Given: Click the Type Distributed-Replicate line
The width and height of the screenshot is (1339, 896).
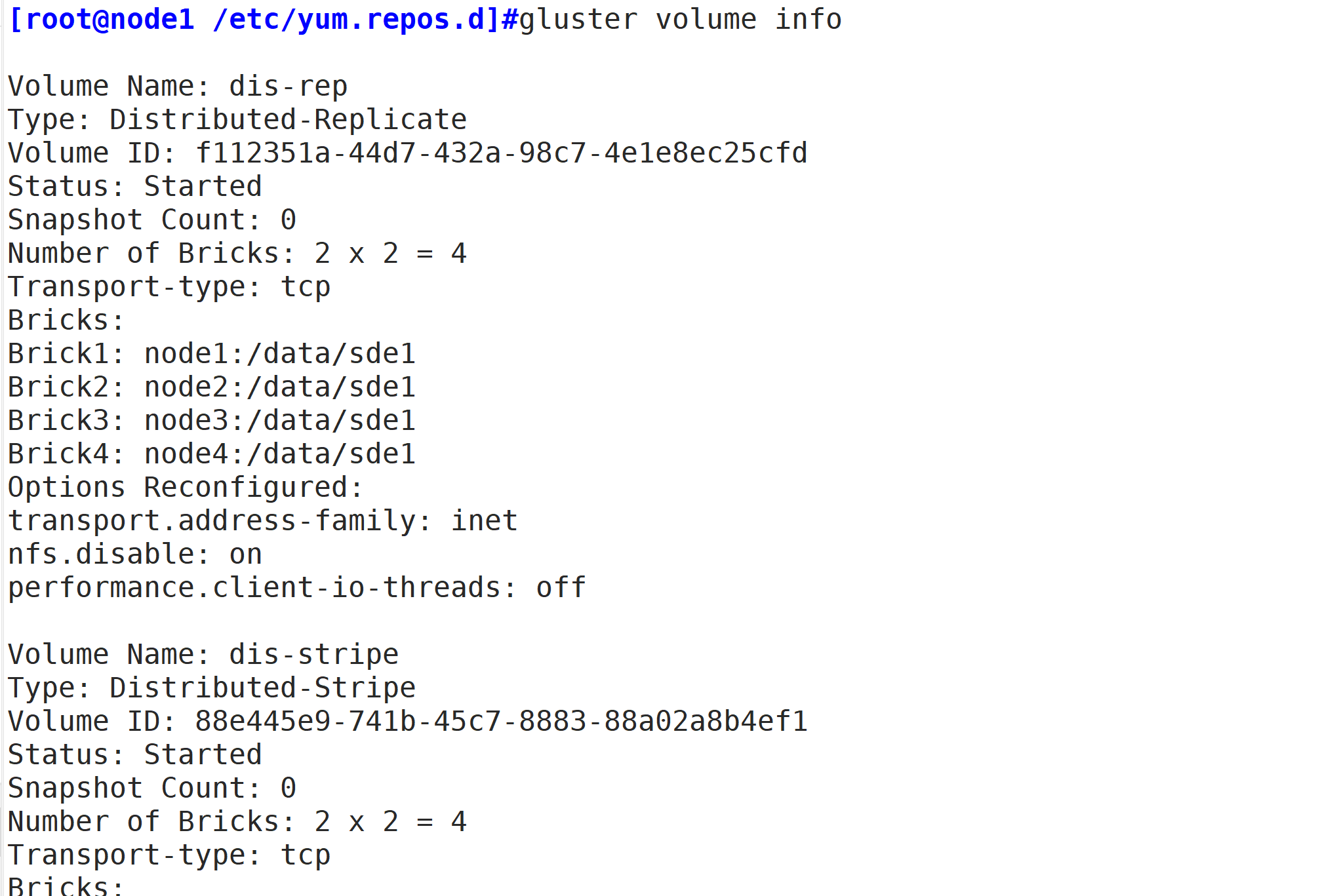Looking at the screenshot, I should 237,120.
